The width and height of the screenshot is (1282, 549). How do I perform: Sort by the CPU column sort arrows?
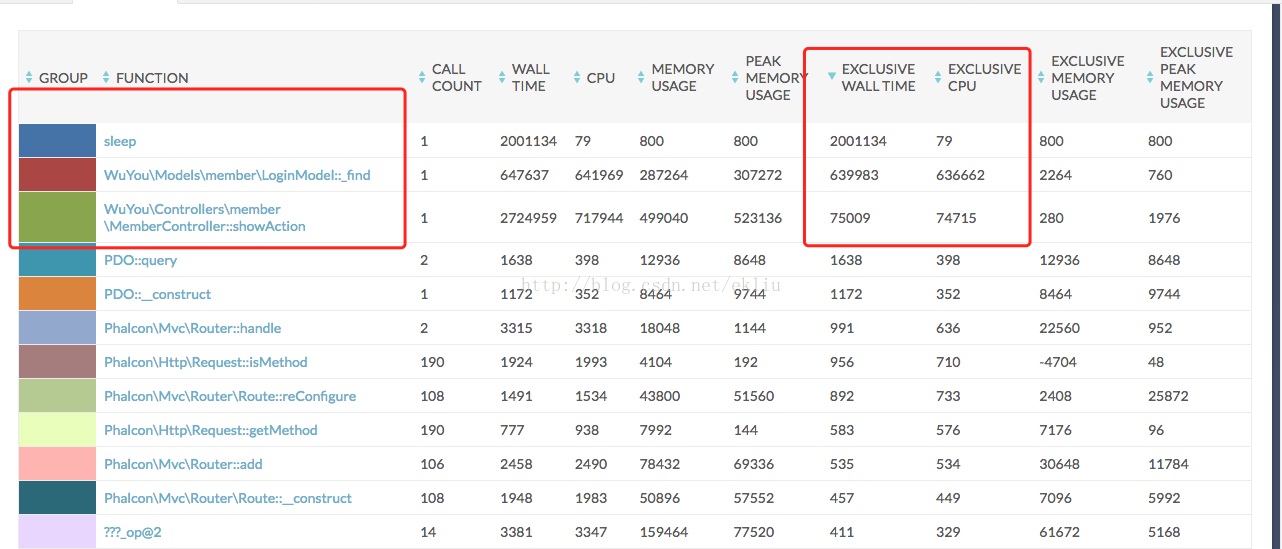click(x=577, y=78)
